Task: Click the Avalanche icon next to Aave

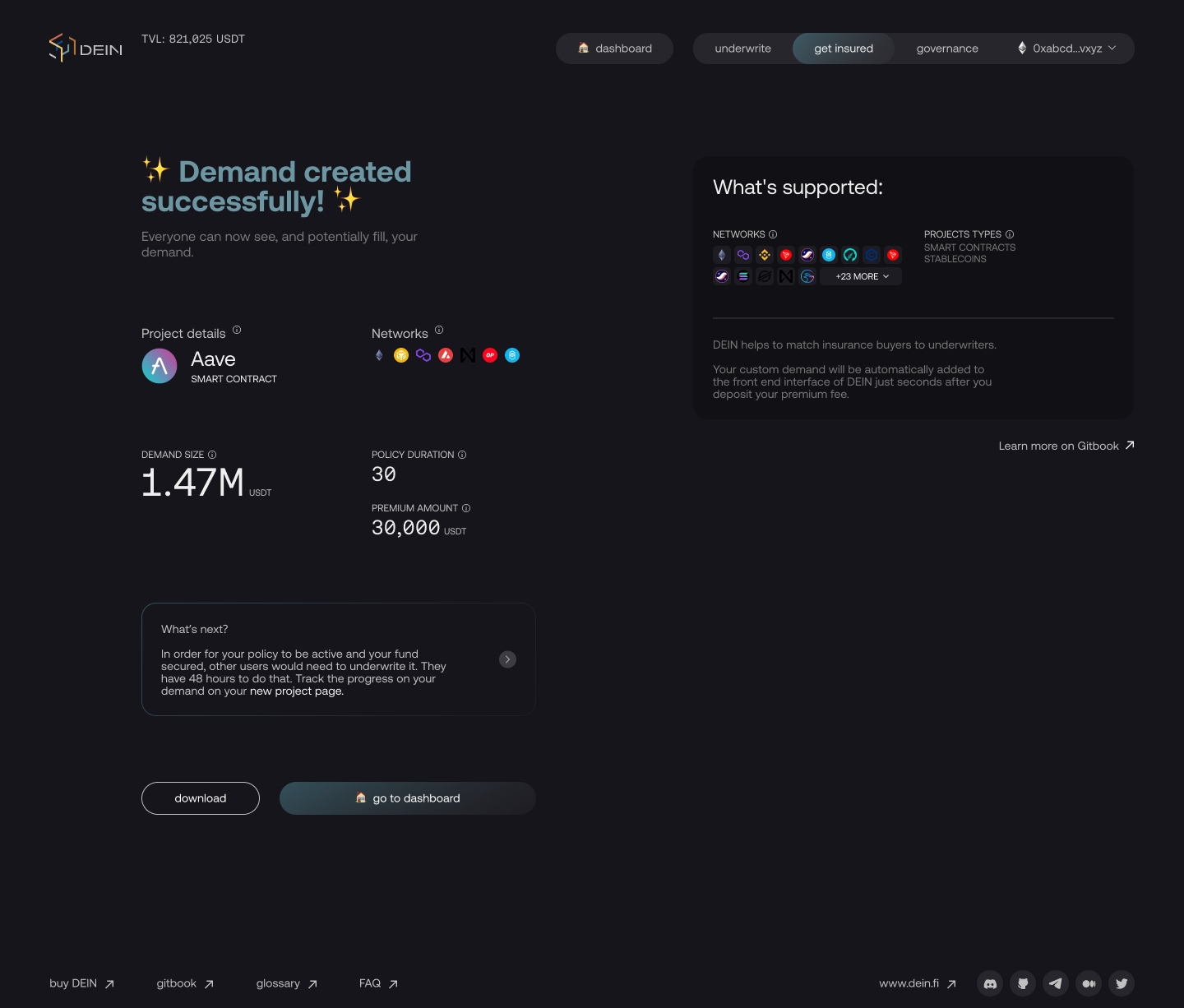Action: pos(445,355)
